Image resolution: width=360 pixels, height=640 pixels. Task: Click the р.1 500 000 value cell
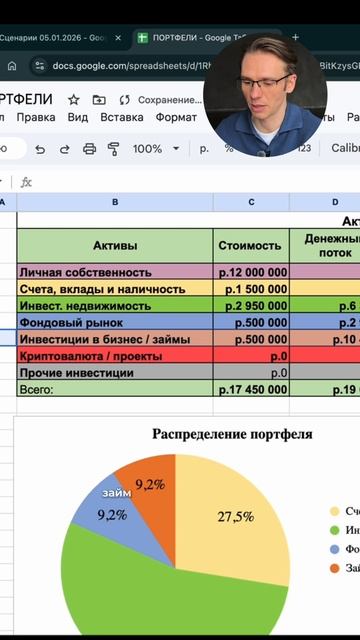[x=251, y=289]
